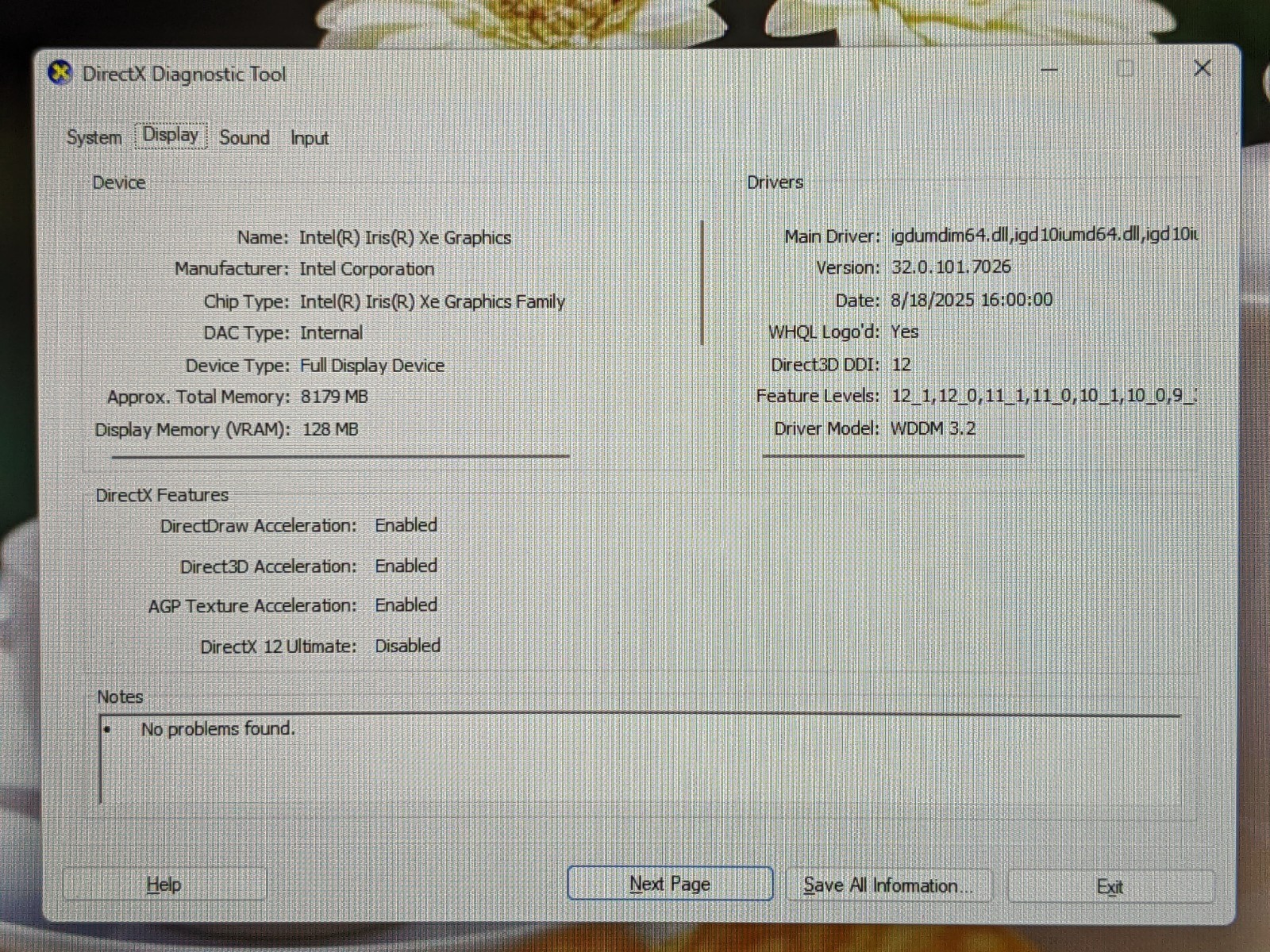Screen dimensions: 1270x952
Task: Go to the Input tab
Action: pos(309,138)
